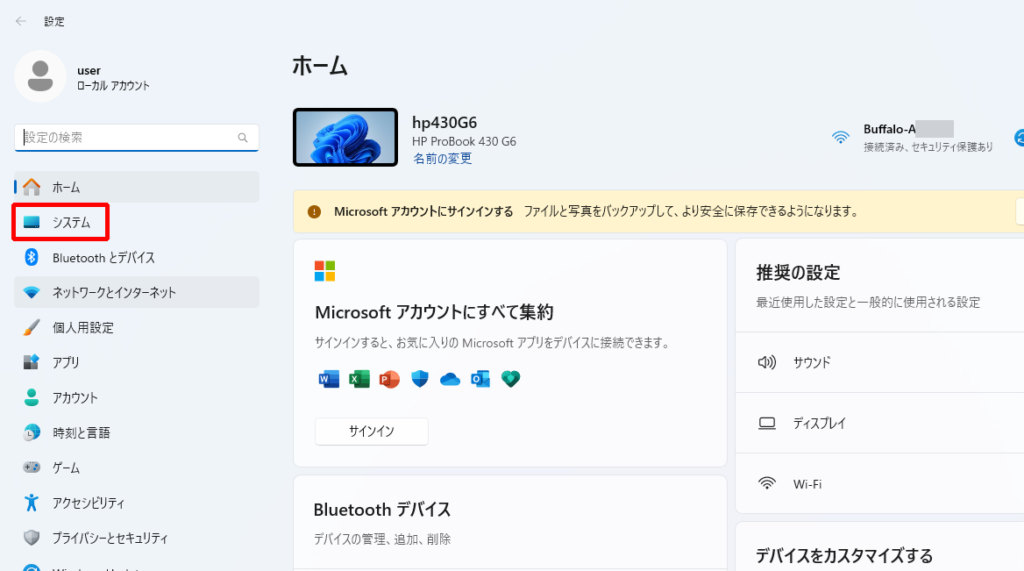The image size is (1024, 571).
Task: Click the Sound speaker icon
Action: click(767, 363)
